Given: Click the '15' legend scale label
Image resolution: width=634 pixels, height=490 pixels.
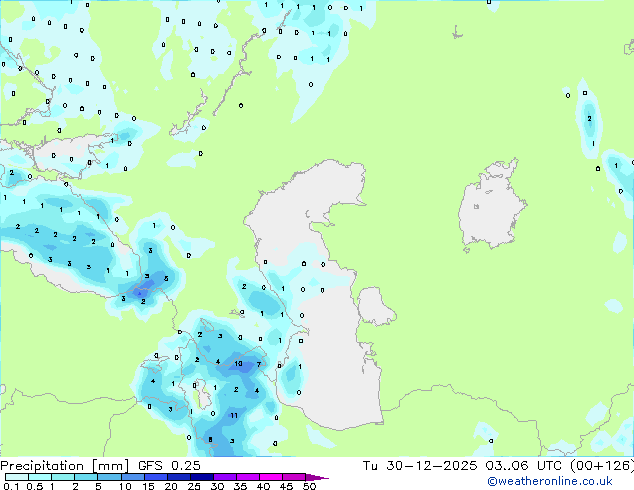Looking at the screenshot, I should point(148,486).
